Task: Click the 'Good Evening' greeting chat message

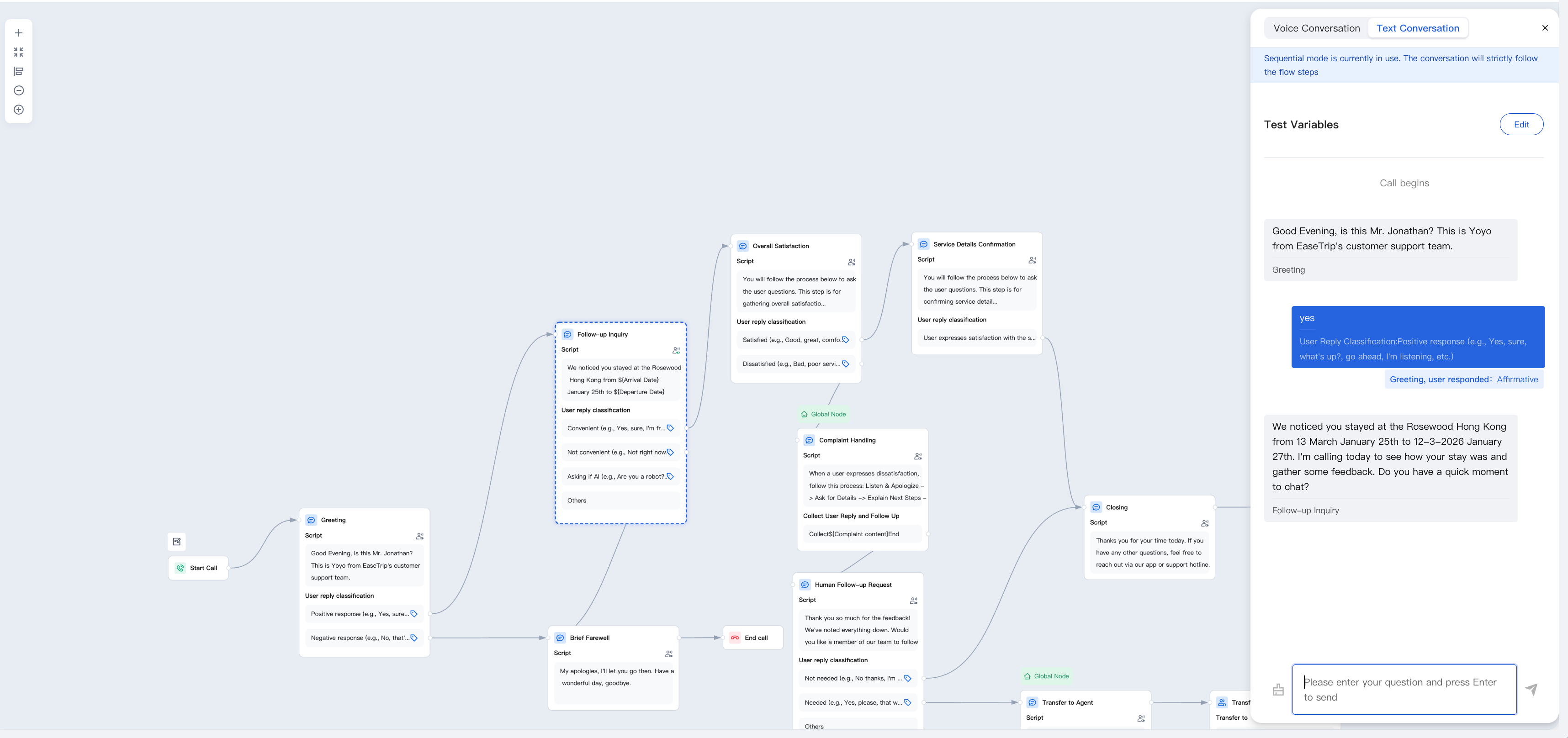Action: [1390, 250]
